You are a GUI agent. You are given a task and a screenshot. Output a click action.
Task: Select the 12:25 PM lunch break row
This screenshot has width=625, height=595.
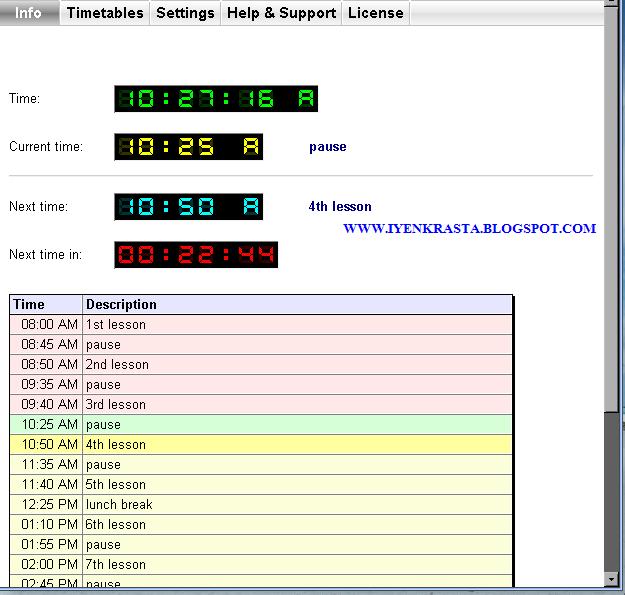(x=261, y=505)
